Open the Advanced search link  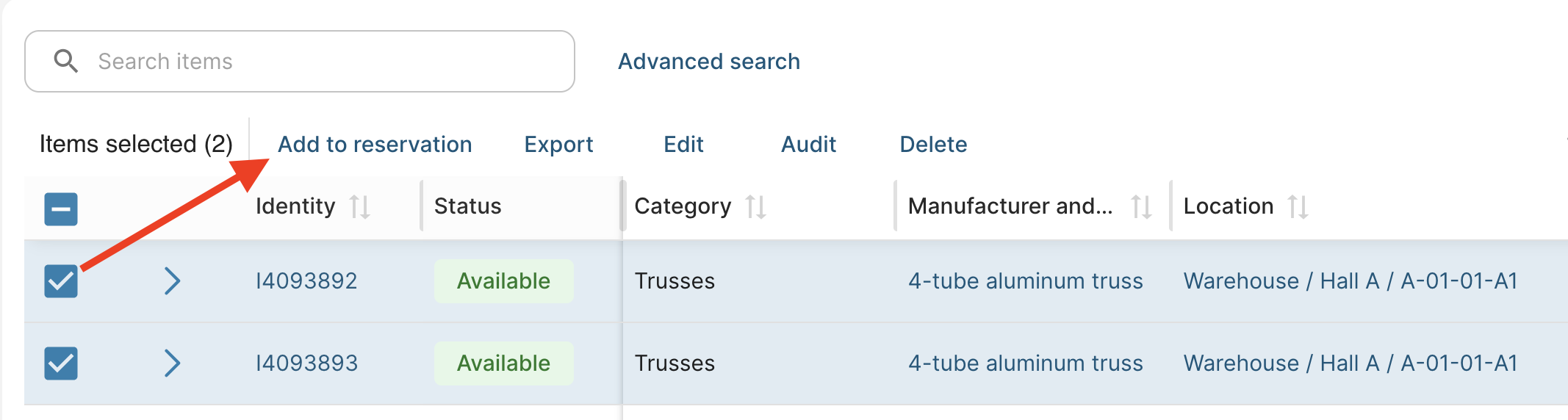[708, 62]
